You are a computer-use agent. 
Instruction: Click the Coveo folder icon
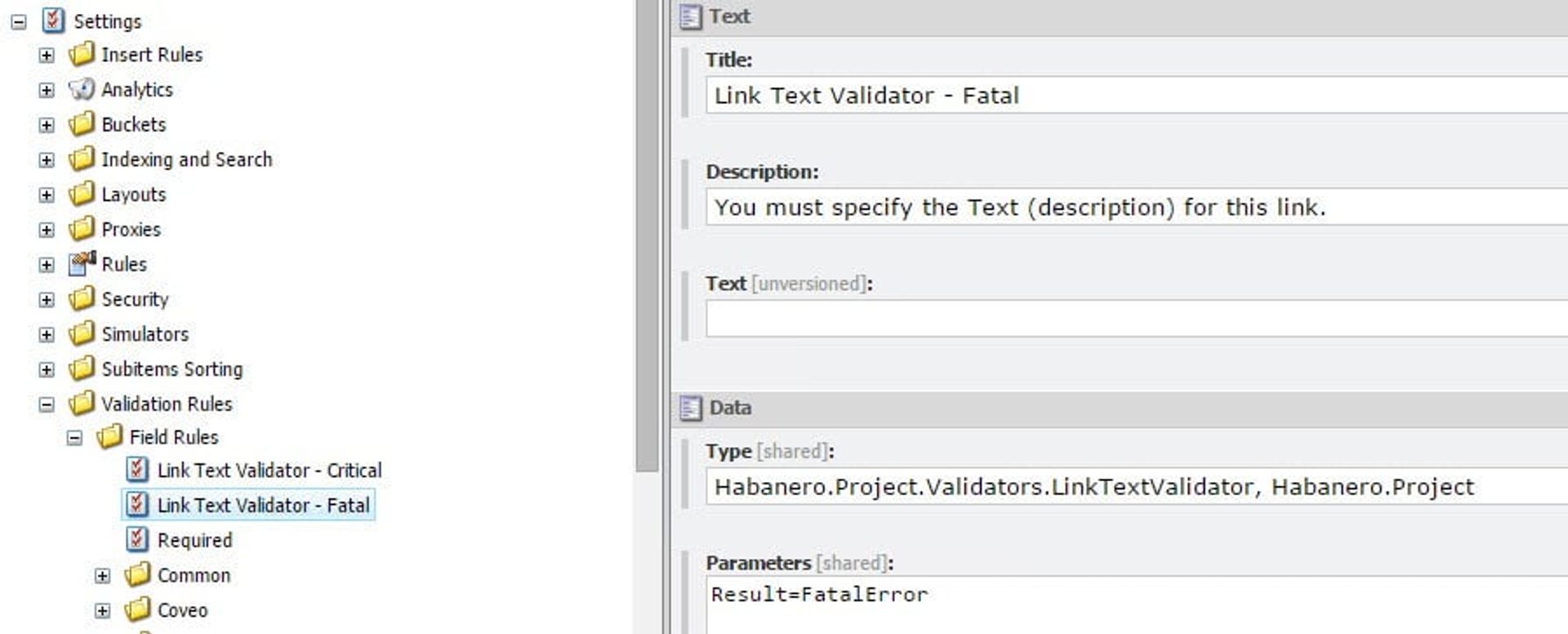137,609
